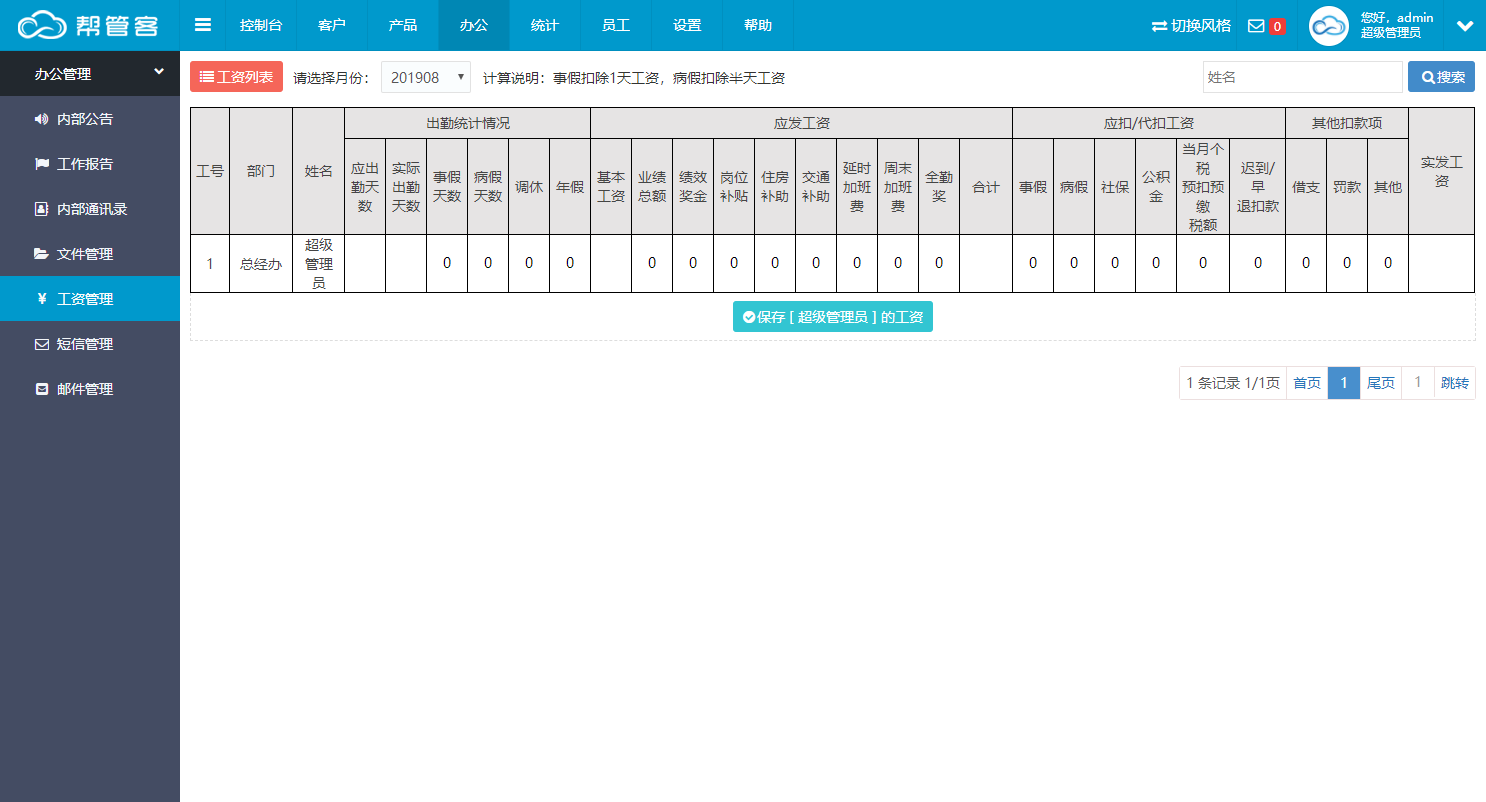The width and height of the screenshot is (1486, 802).
Task: Open the month dropdown showing 201908
Action: [426, 77]
